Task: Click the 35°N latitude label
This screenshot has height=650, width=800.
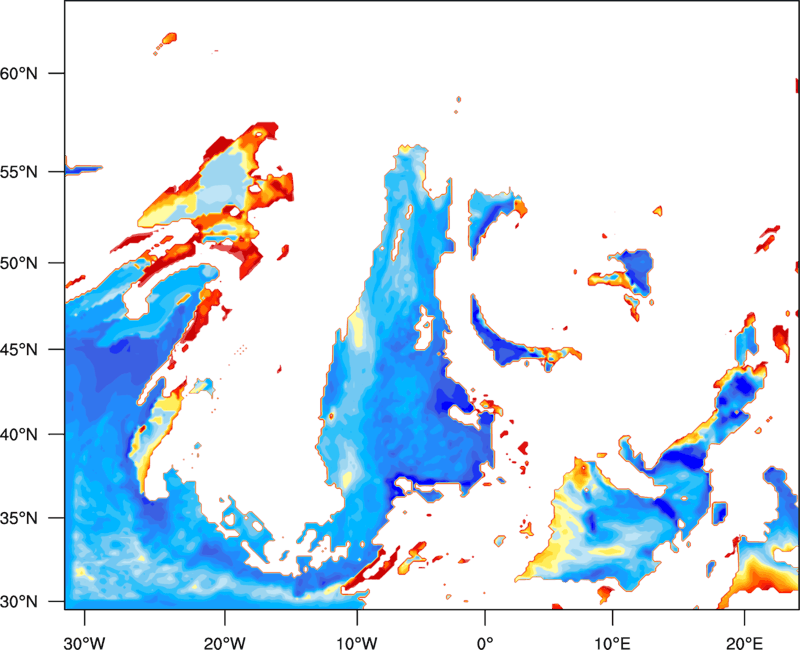Action: (x=19, y=518)
